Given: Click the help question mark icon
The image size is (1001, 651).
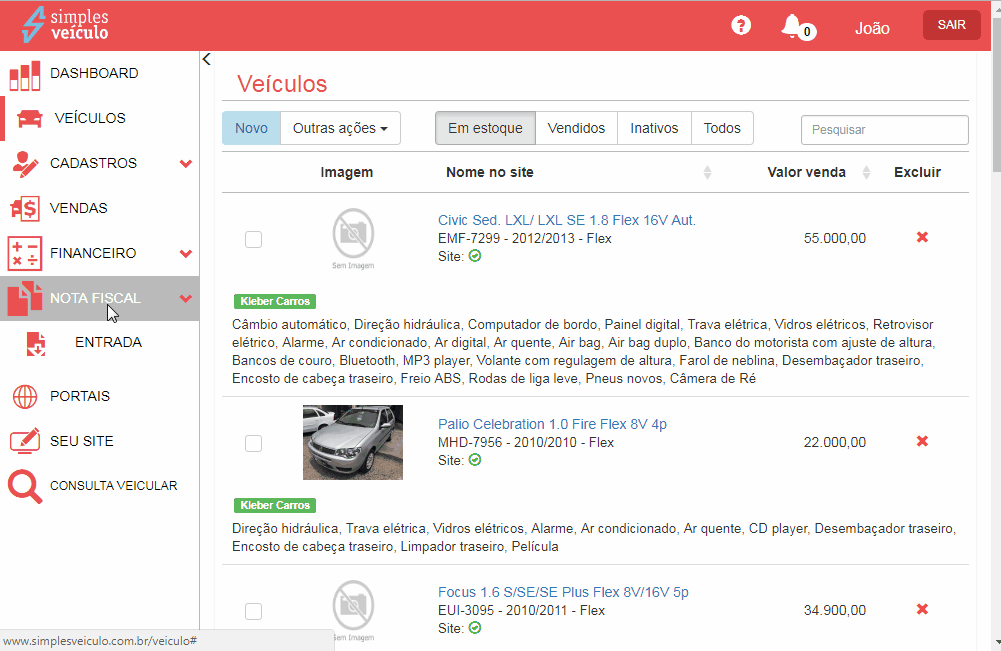Looking at the screenshot, I should pyautogui.click(x=741, y=26).
